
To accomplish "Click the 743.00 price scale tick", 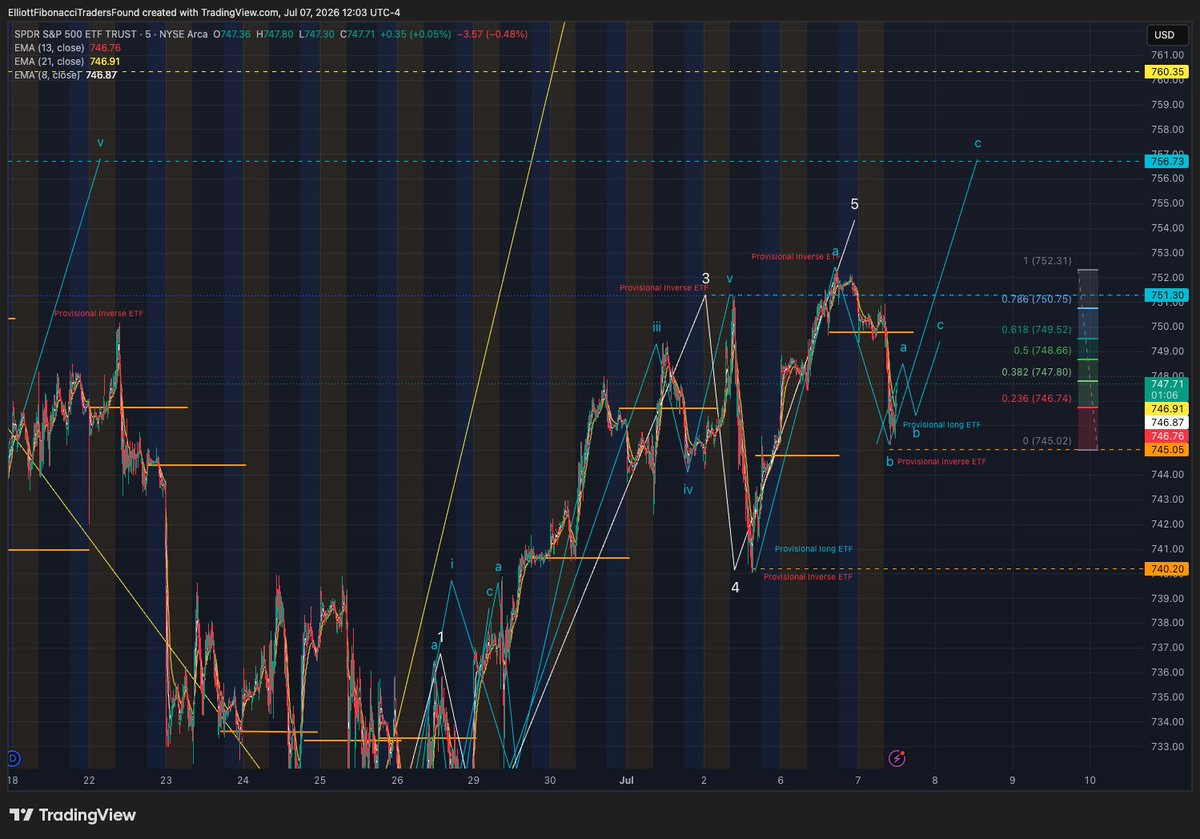I will click(1167, 499).
